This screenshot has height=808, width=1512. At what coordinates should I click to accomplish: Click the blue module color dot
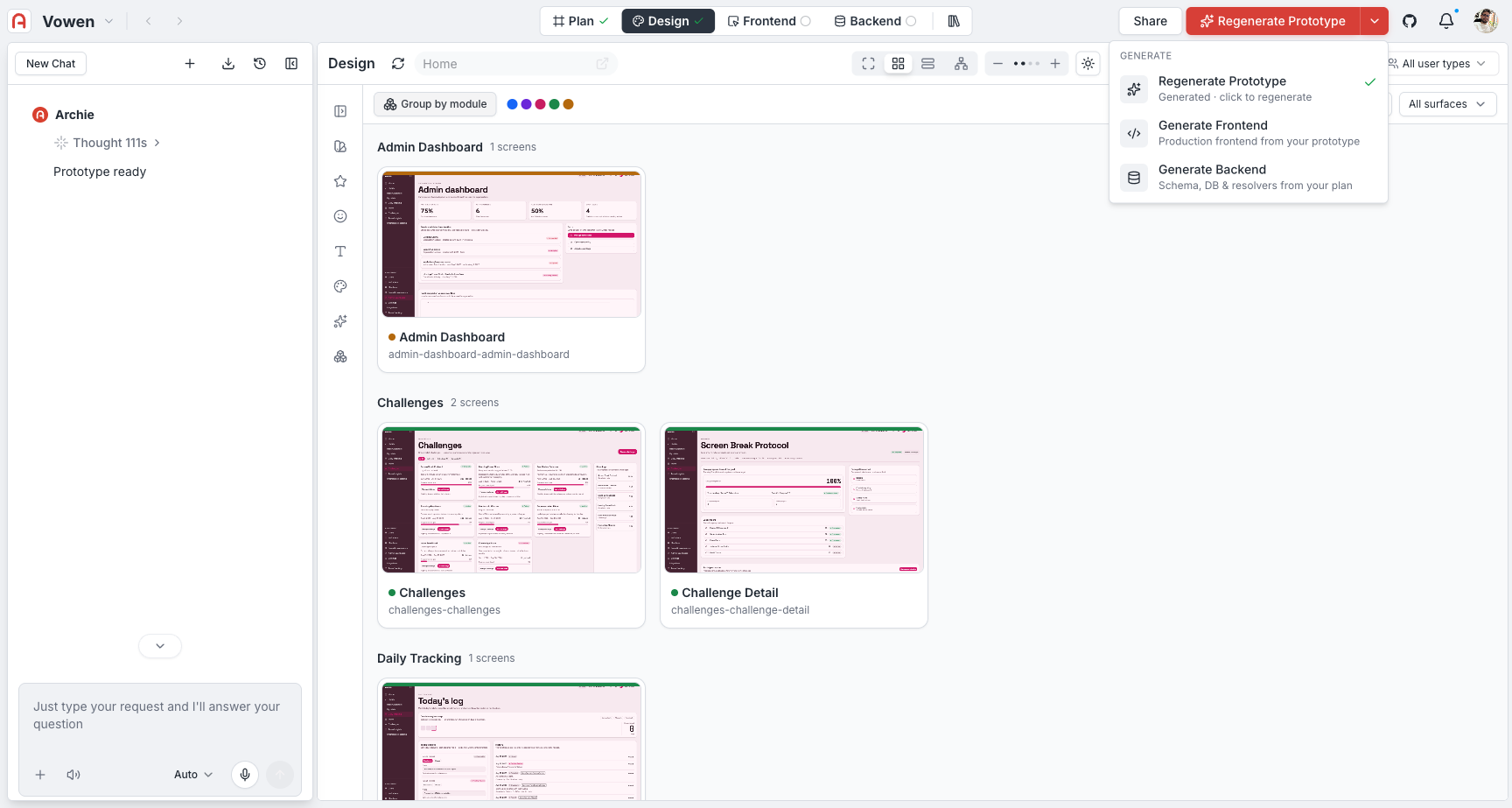pyautogui.click(x=512, y=104)
